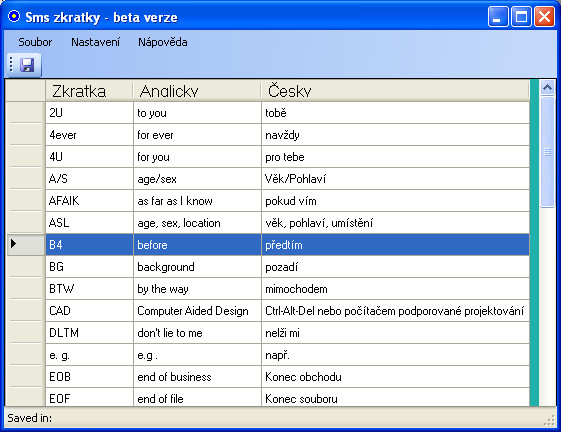
Task: Click the cell '4ever'
Action: 89,135
